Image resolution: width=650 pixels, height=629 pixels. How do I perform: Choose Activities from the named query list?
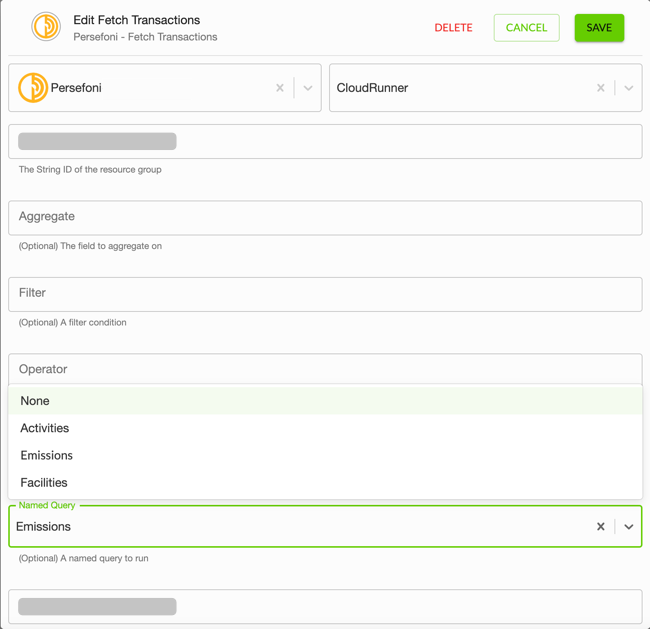tap(325, 428)
